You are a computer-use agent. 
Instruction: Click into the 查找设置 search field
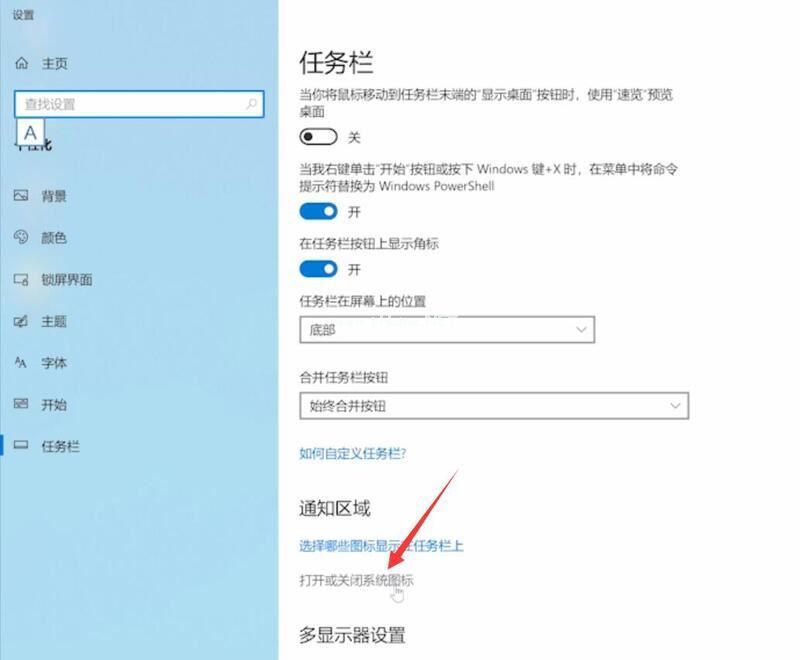139,104
